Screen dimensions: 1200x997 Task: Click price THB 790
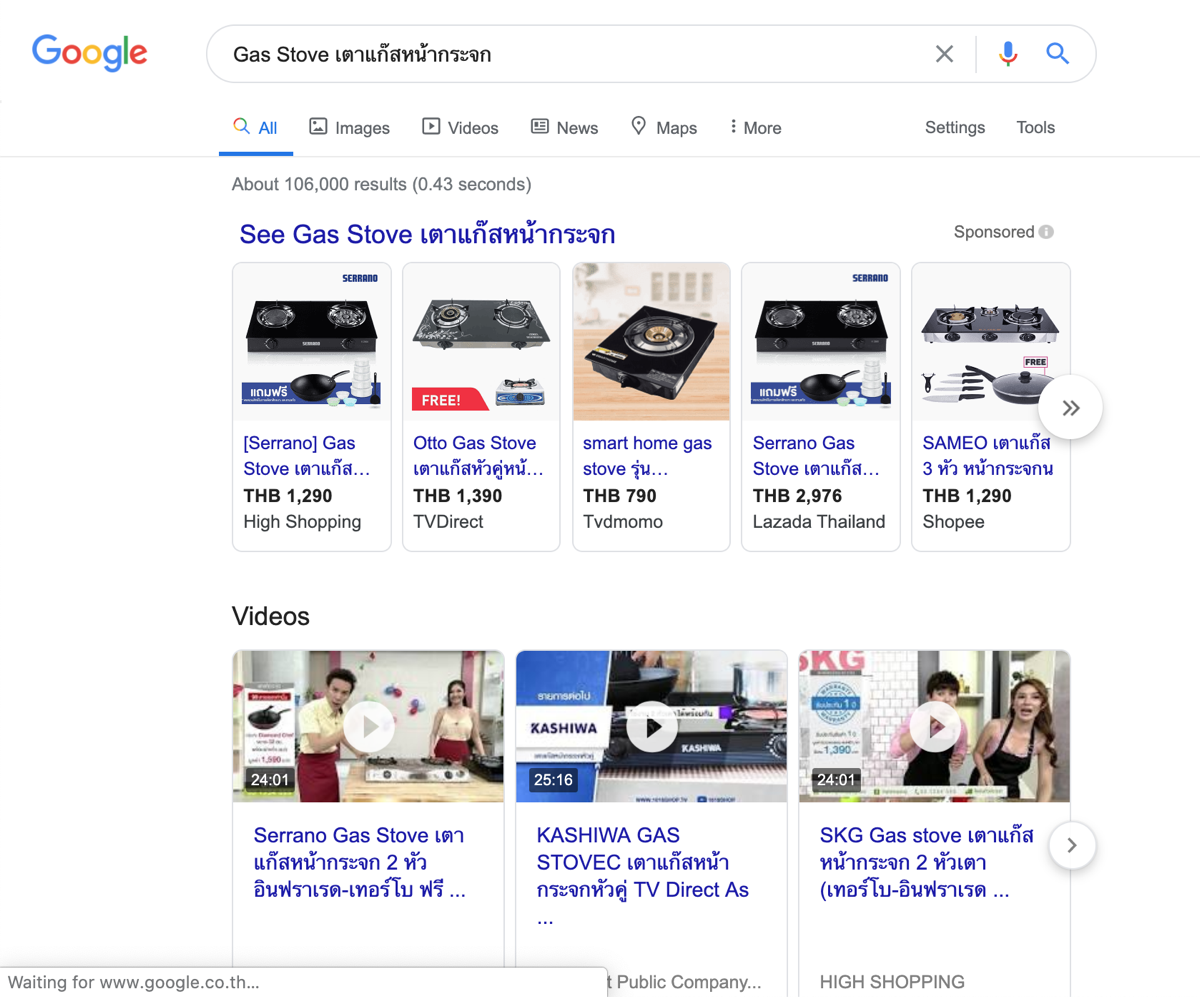[620, 496]
